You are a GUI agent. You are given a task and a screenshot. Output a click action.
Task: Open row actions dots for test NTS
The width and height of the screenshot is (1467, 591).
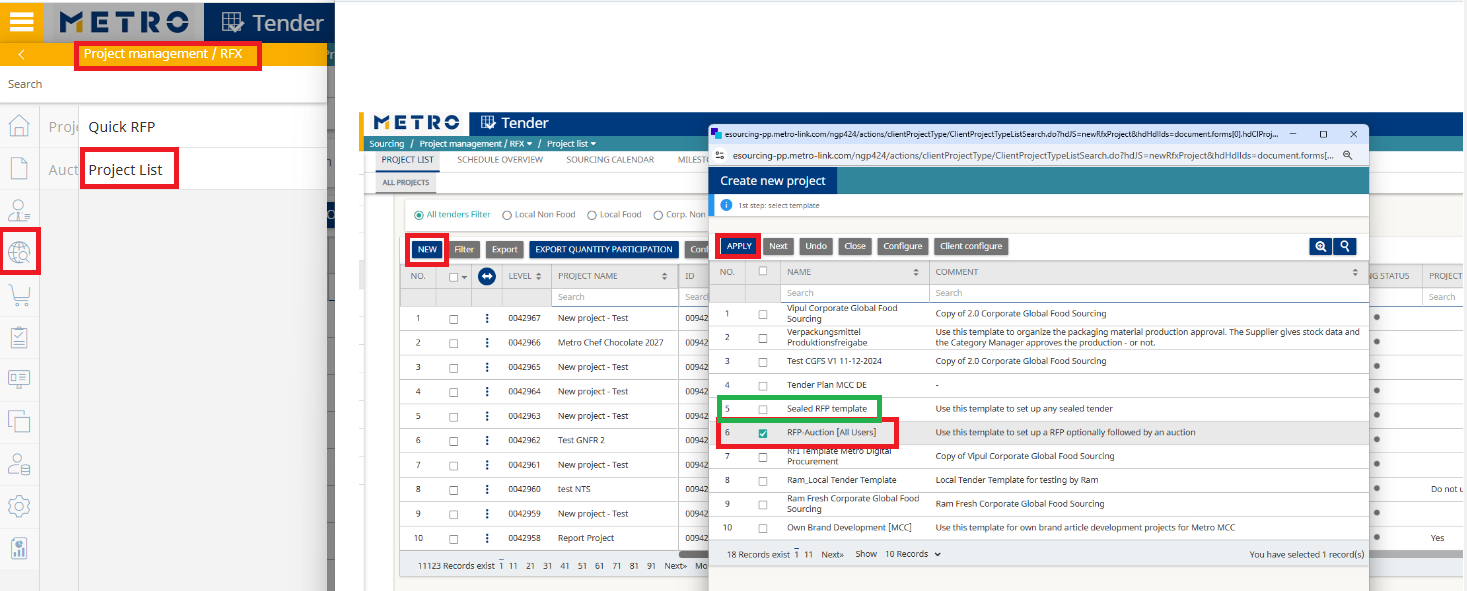[487, 489]
